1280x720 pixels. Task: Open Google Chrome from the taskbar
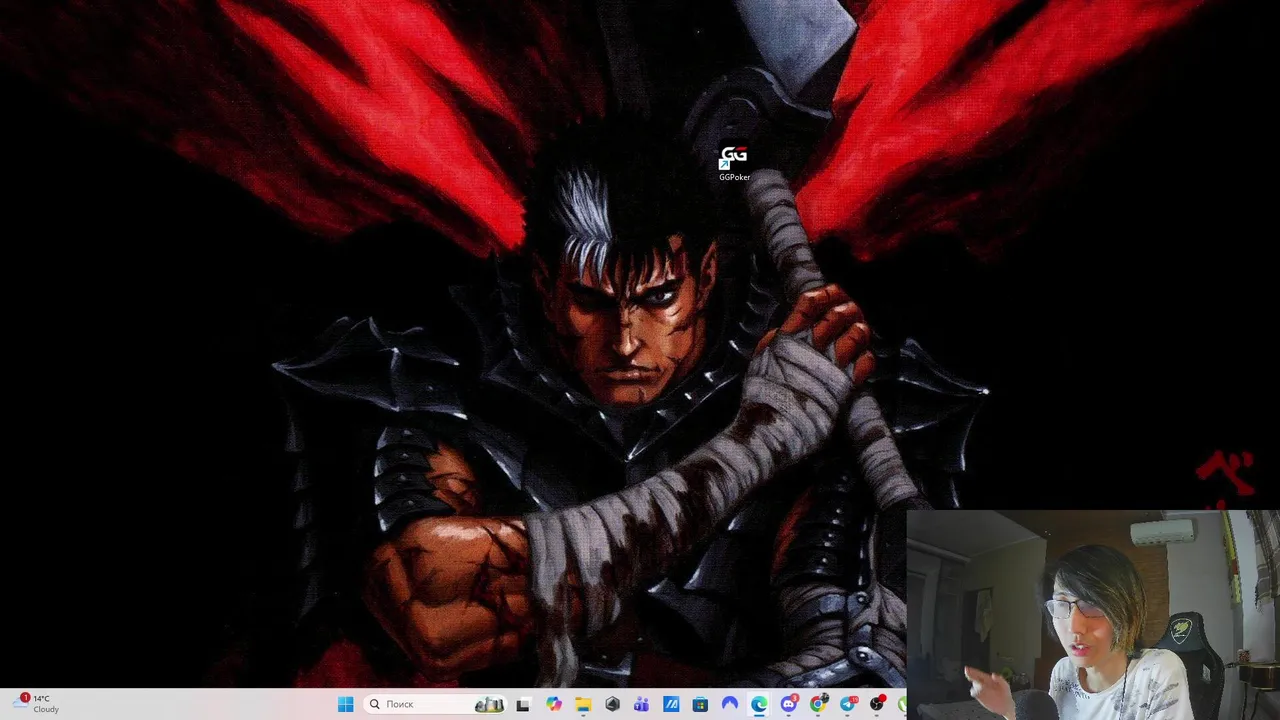pyautogui.click(x=818, y=704)
